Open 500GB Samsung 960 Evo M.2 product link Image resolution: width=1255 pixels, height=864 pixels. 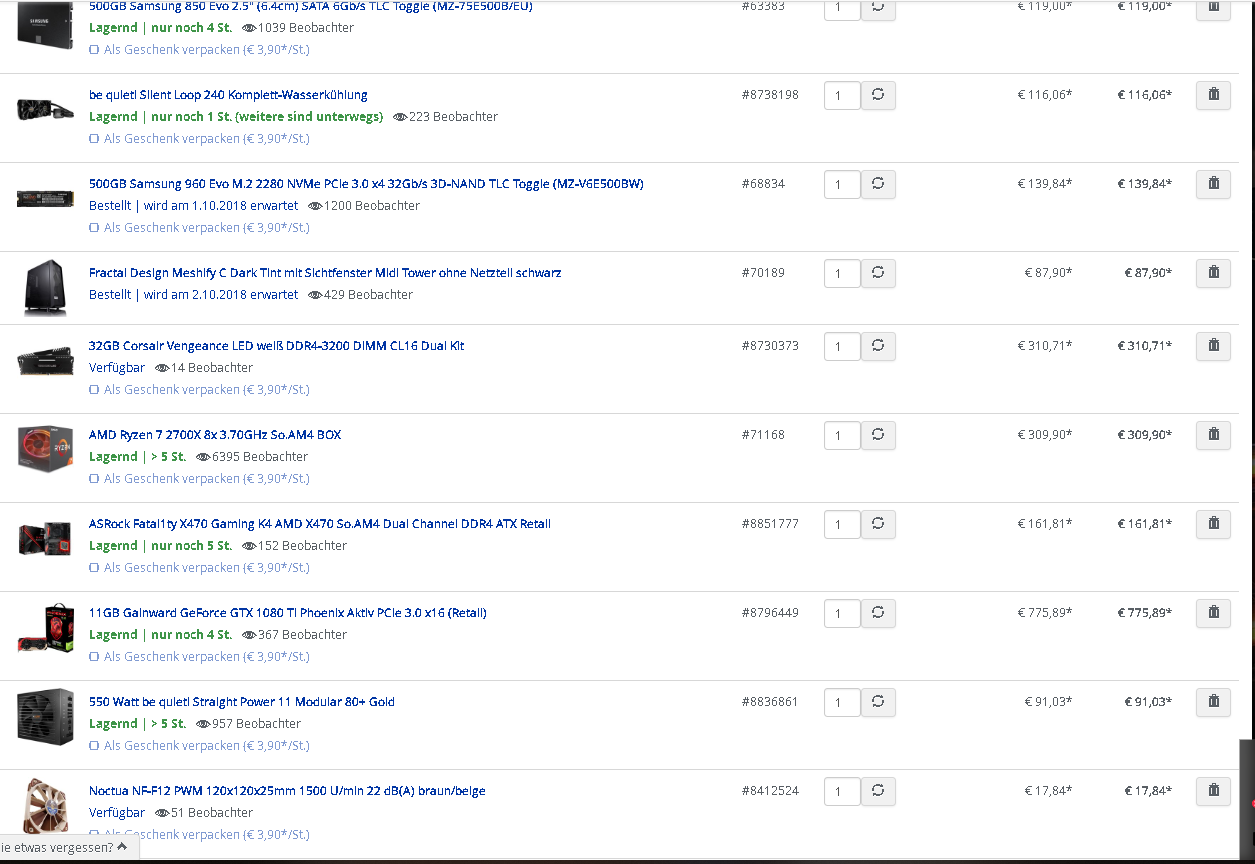(x=366, y=184)
